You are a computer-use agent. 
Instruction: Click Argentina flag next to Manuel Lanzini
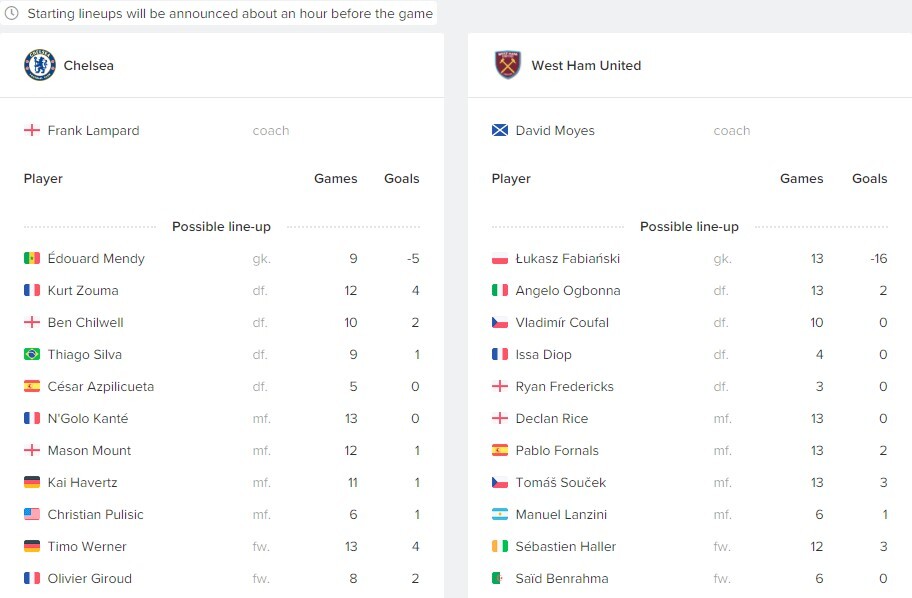pyautogui.click(x=500, y=514)
